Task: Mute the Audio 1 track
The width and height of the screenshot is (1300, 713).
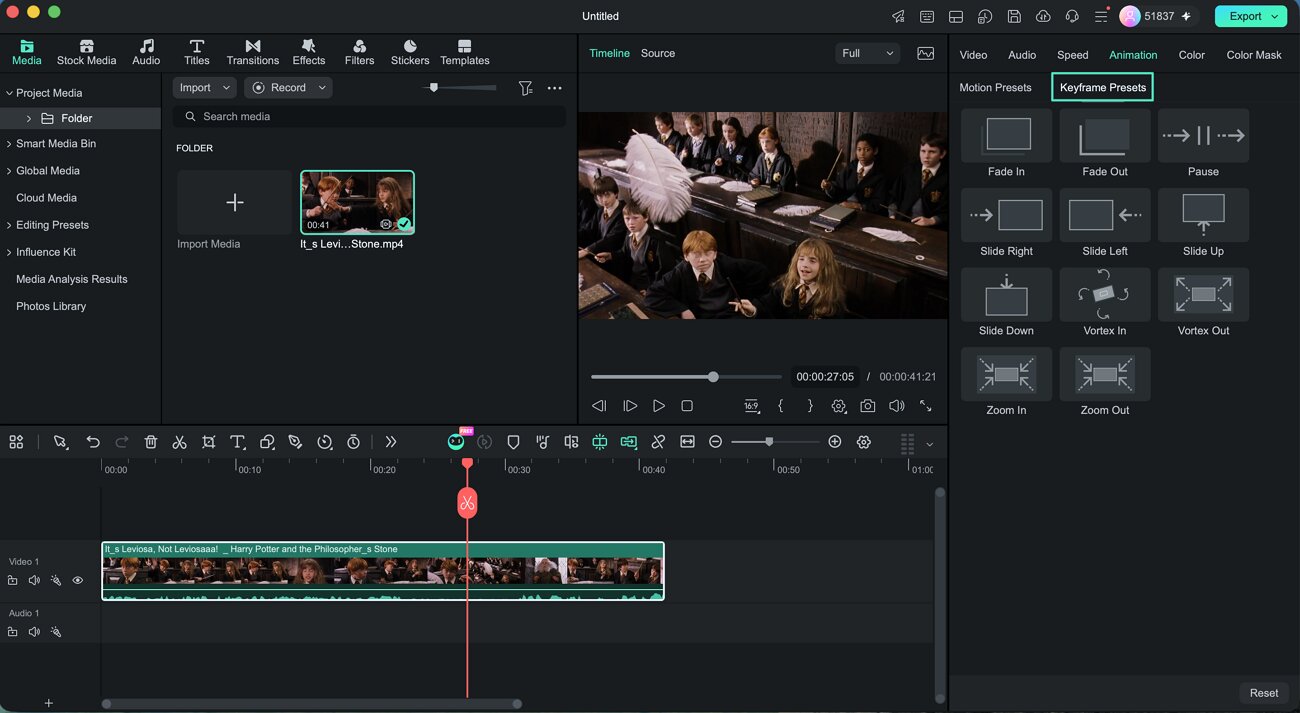Action: point(34,632)
